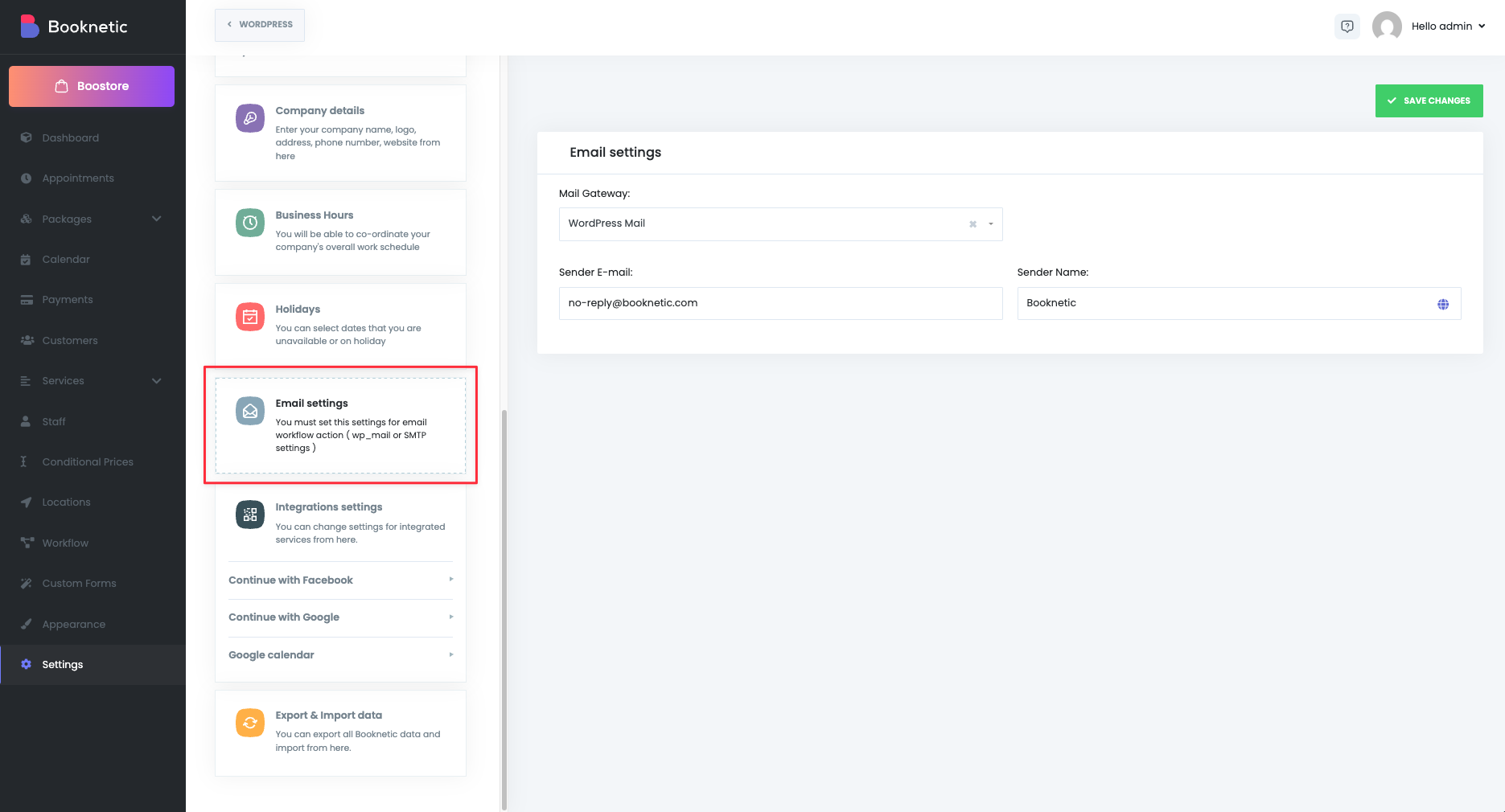This screenshot has width=1505, height=812.
Task: Expand the Services sidebar submenu
Action: pos(157,381)
